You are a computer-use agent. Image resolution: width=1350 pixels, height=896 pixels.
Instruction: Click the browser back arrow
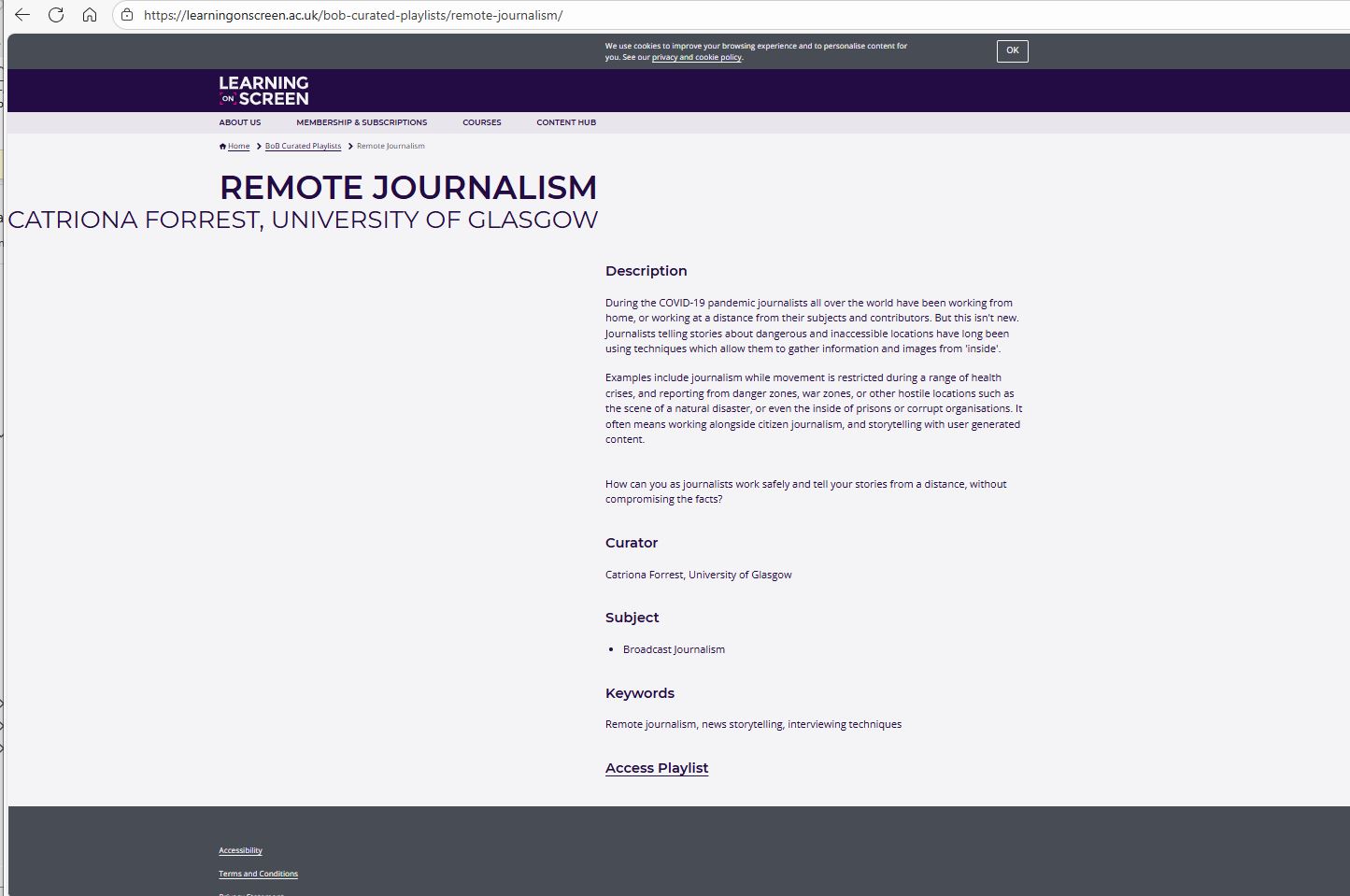(22, 15)
